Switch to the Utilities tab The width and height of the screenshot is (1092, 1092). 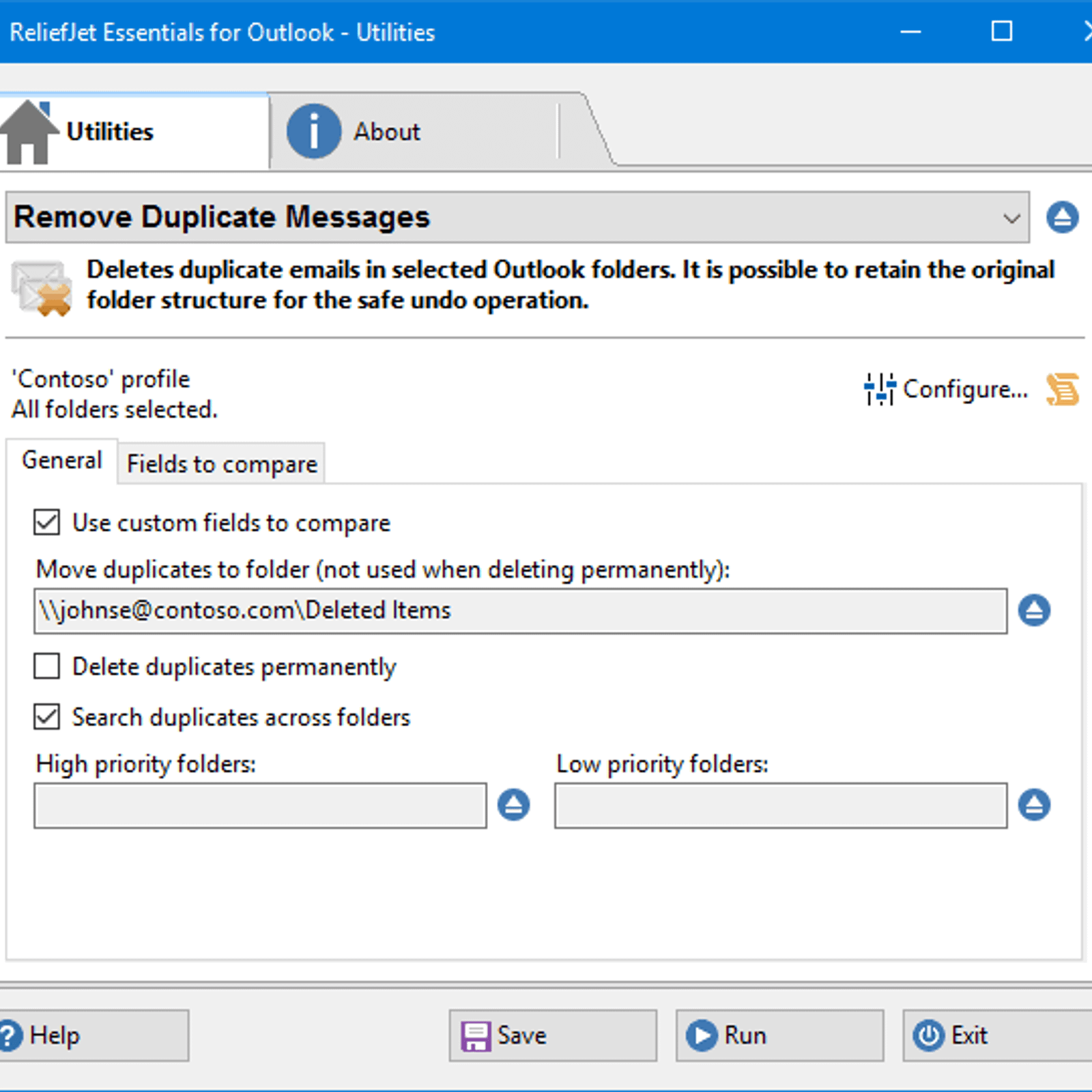(x=134, y=131)
